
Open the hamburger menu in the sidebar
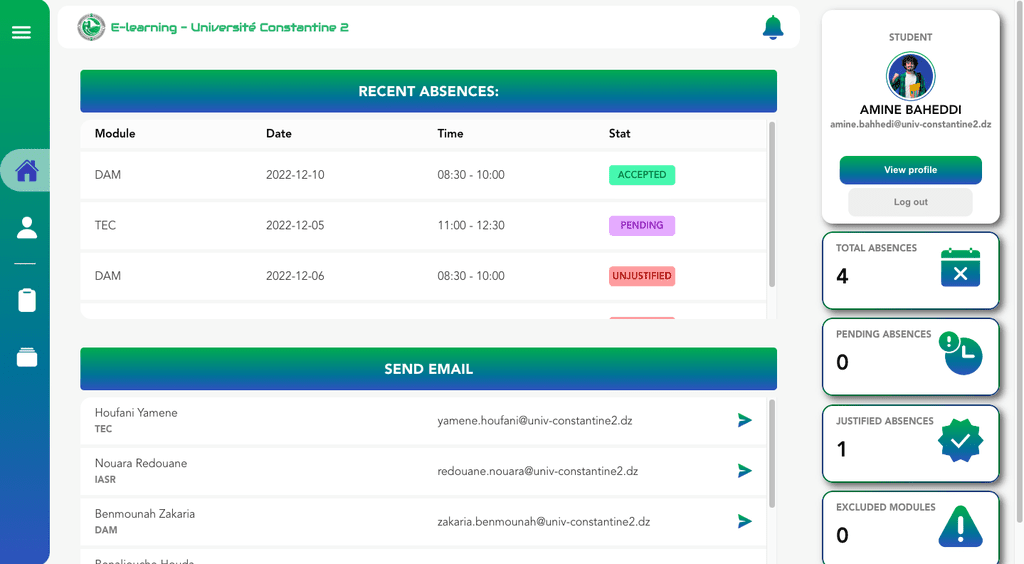click(21, 32)
